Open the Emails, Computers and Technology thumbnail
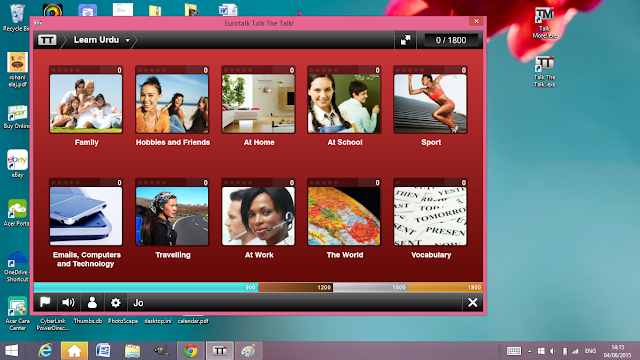 tap(86, 216)
